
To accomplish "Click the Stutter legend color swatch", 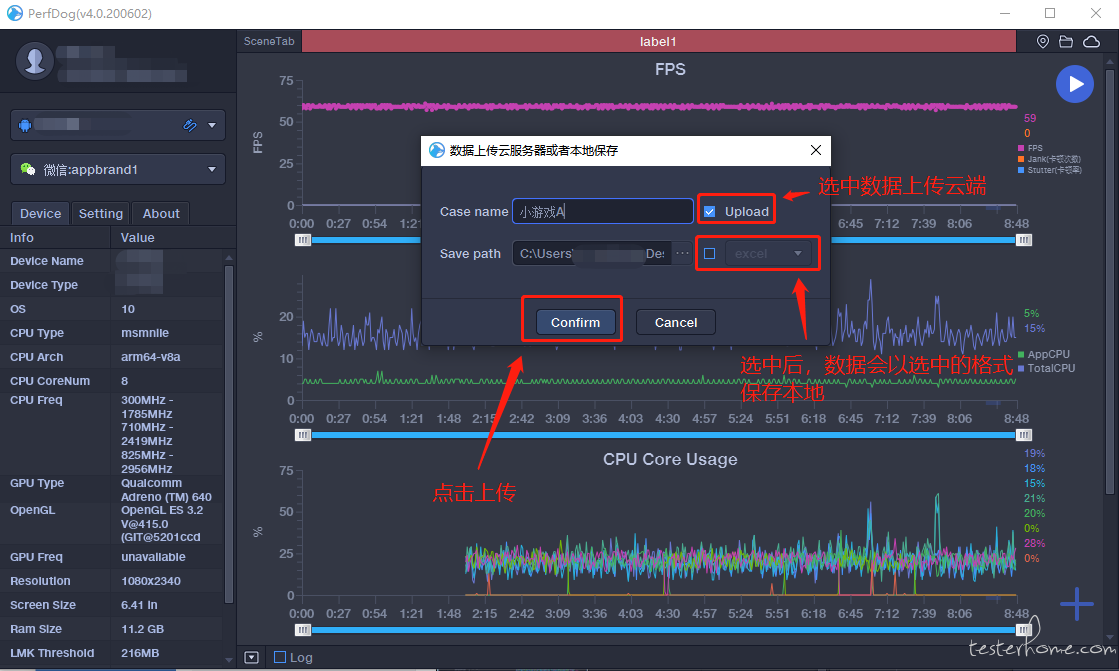I will point(1021,170).
